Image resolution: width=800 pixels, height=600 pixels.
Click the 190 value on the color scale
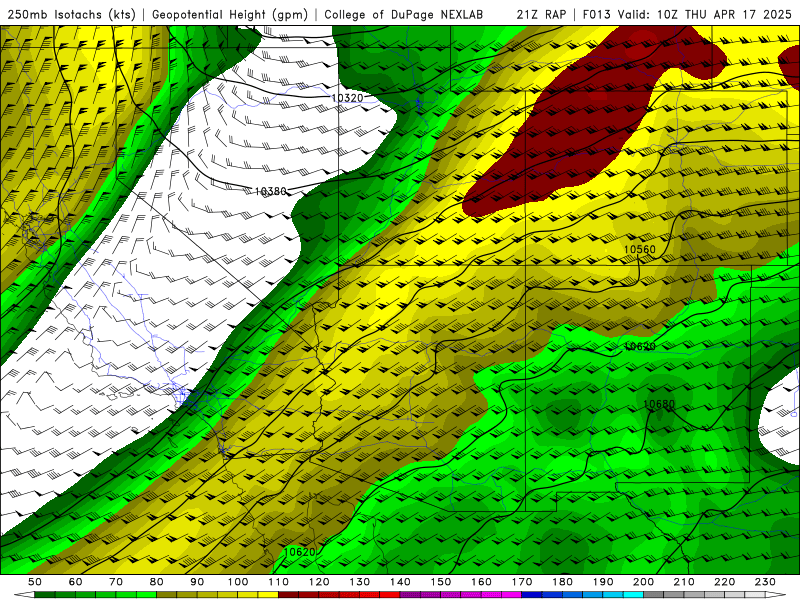click(603, 582)
